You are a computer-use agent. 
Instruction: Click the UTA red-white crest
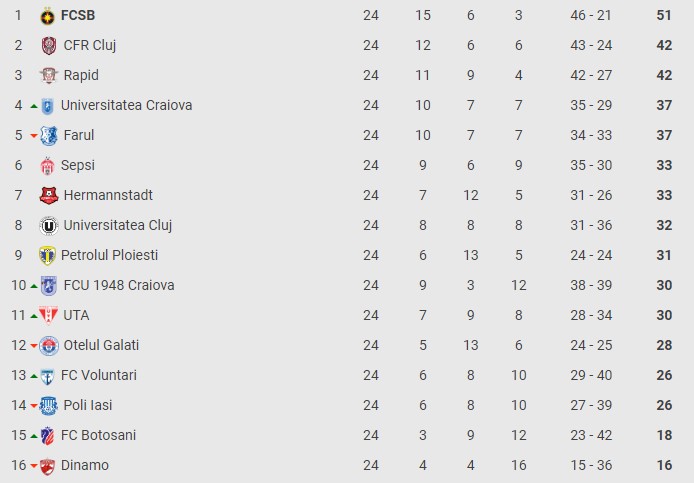(49, 316)
